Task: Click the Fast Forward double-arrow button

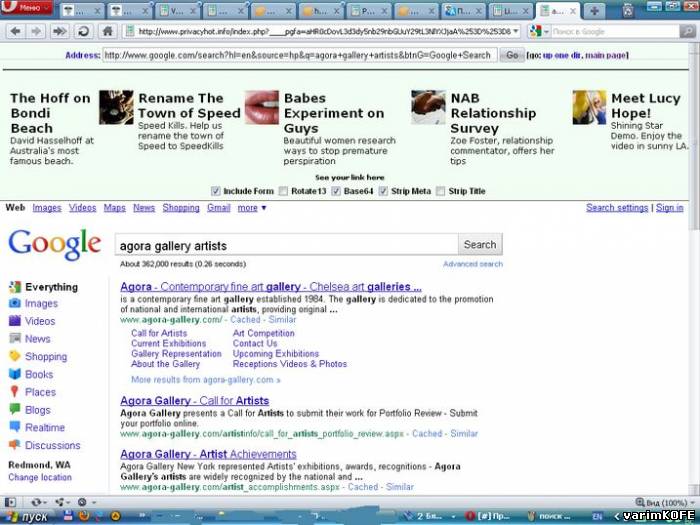Action: pos(59,31)
